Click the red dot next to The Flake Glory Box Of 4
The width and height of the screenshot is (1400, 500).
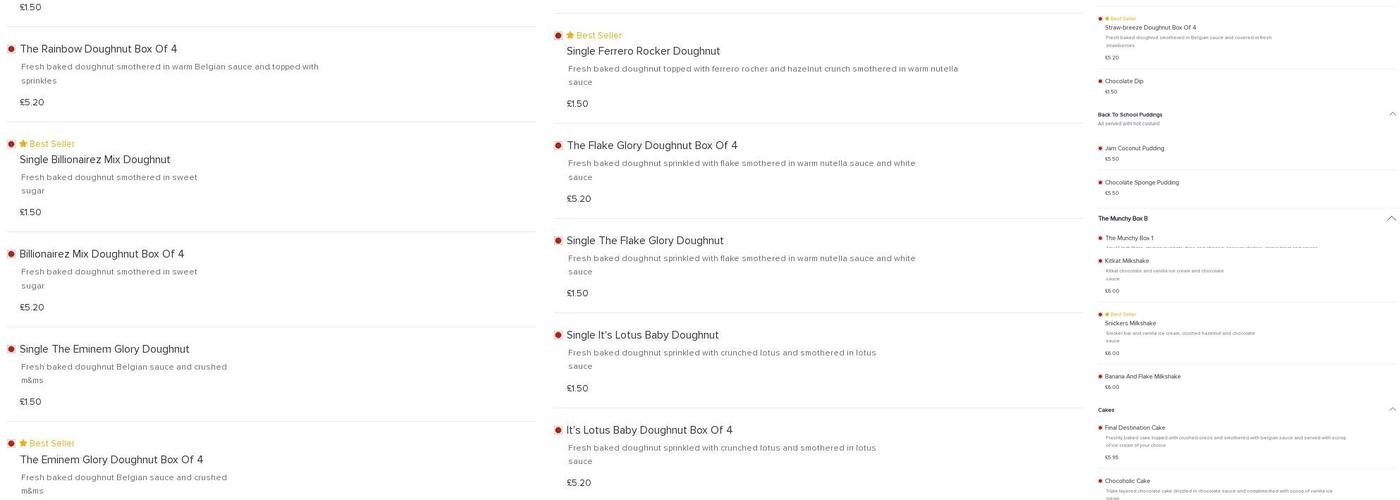558,146
